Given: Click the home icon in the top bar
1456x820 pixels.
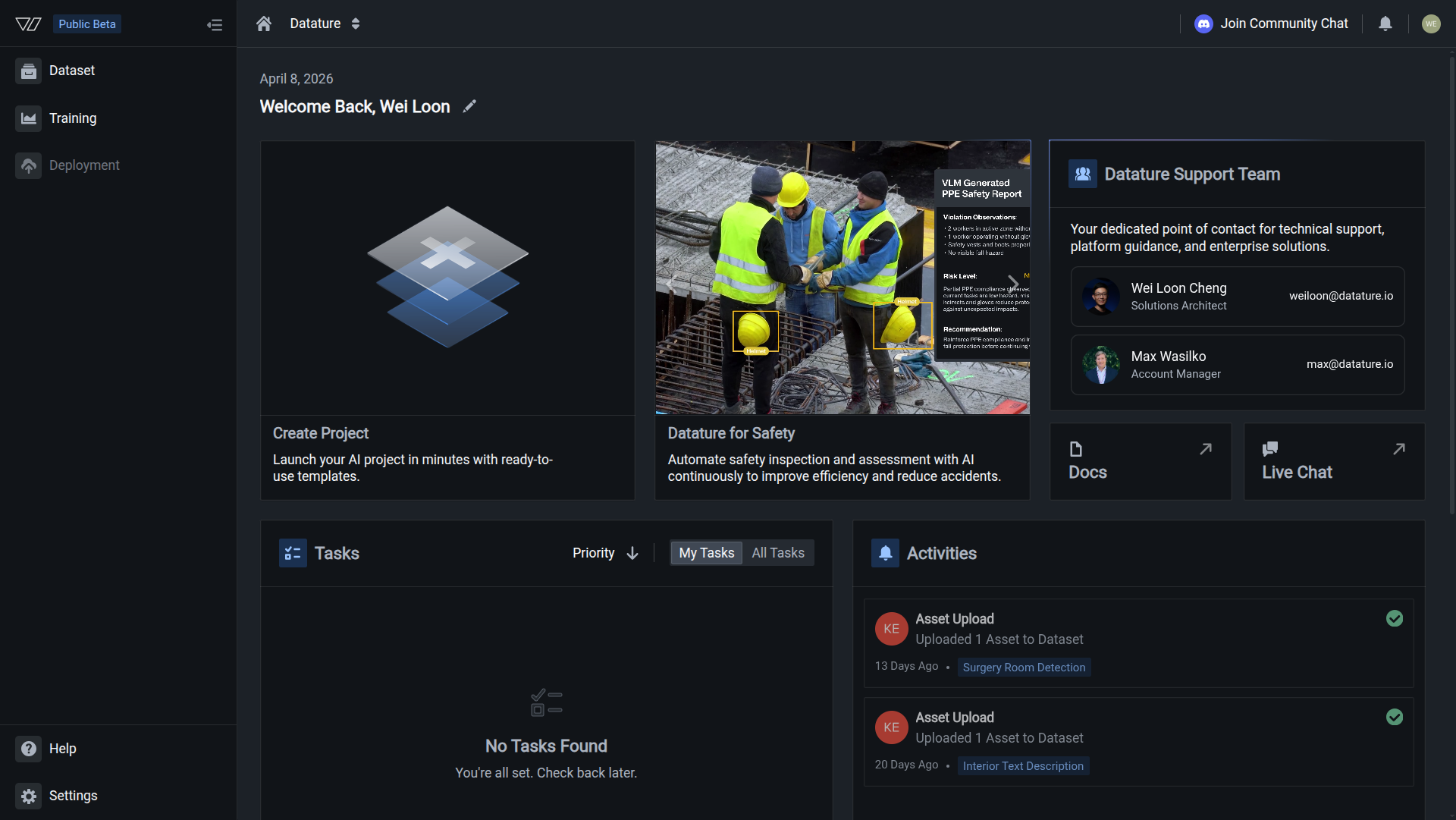Looking at the screenshot, I should click(263, 24).
